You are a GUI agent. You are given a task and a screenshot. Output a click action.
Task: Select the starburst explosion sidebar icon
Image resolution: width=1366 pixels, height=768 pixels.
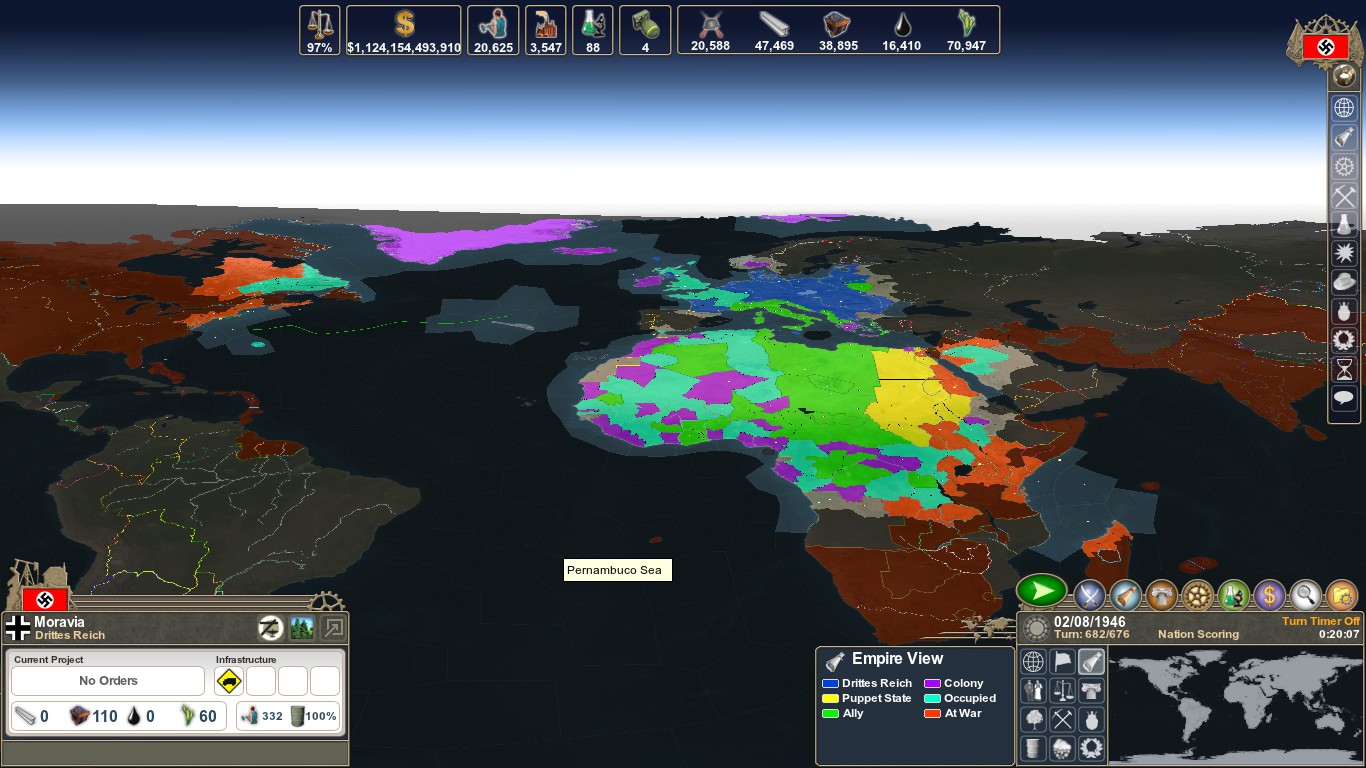(x=1344, y=253)
